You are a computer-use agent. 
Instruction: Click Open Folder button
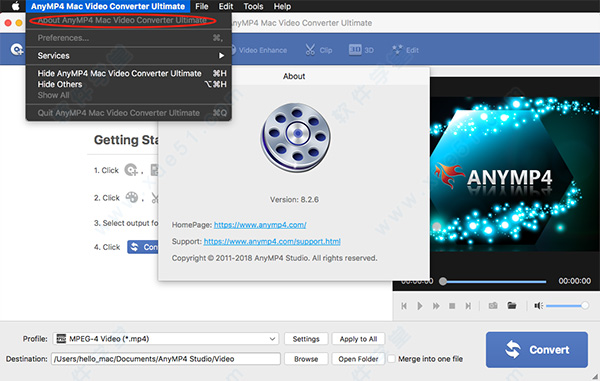click(358, 359)
